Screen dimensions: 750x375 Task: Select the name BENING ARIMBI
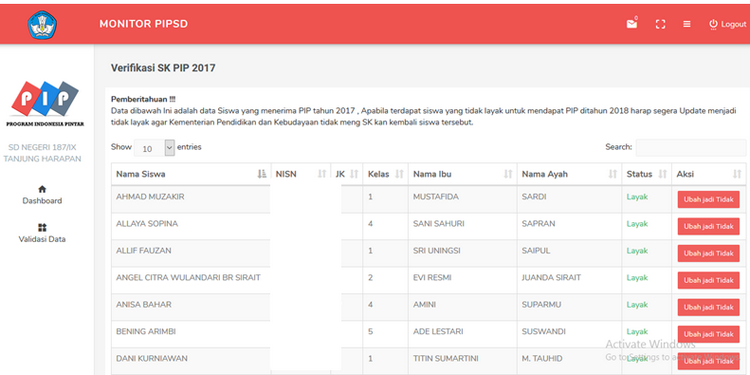pyautogui.click(x=145, y=331)
